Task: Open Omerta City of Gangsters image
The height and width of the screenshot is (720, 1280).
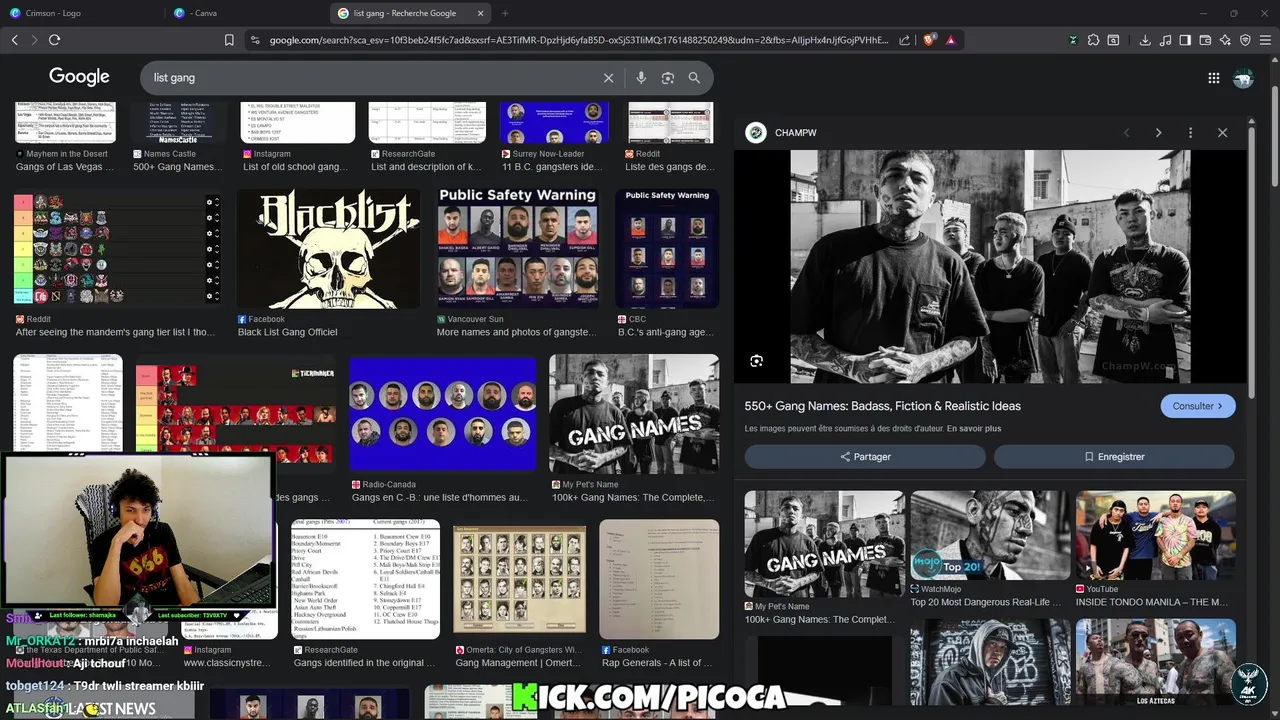Action: point(519,579)
